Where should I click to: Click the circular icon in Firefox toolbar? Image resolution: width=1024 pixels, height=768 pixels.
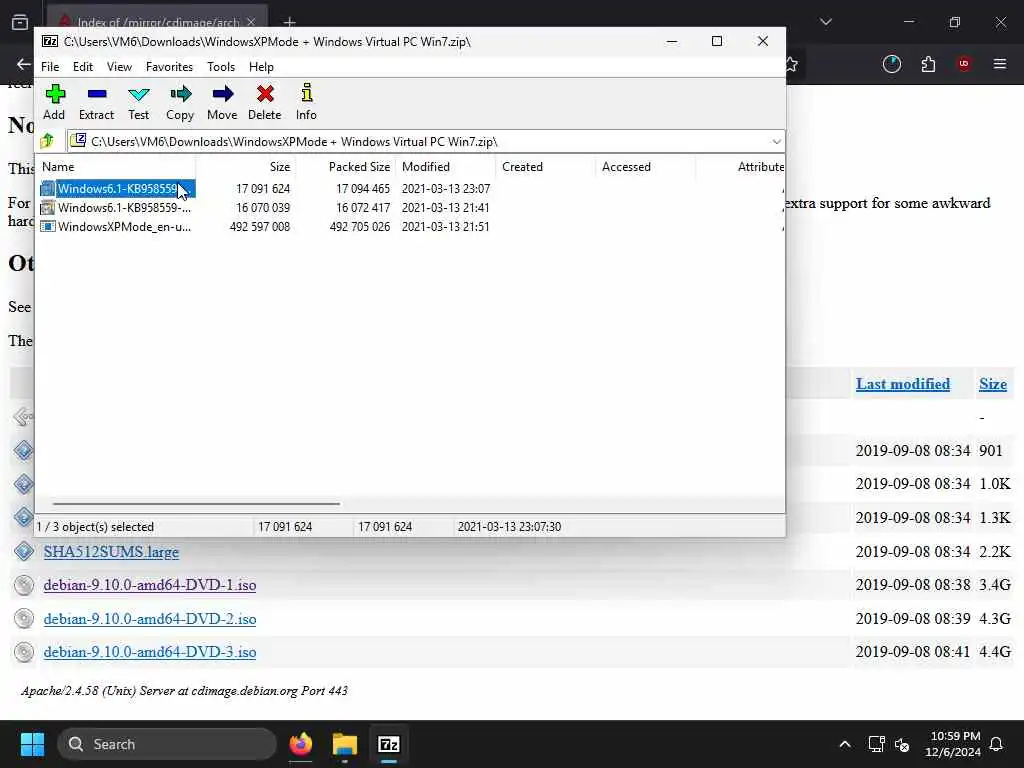(891, 64)
